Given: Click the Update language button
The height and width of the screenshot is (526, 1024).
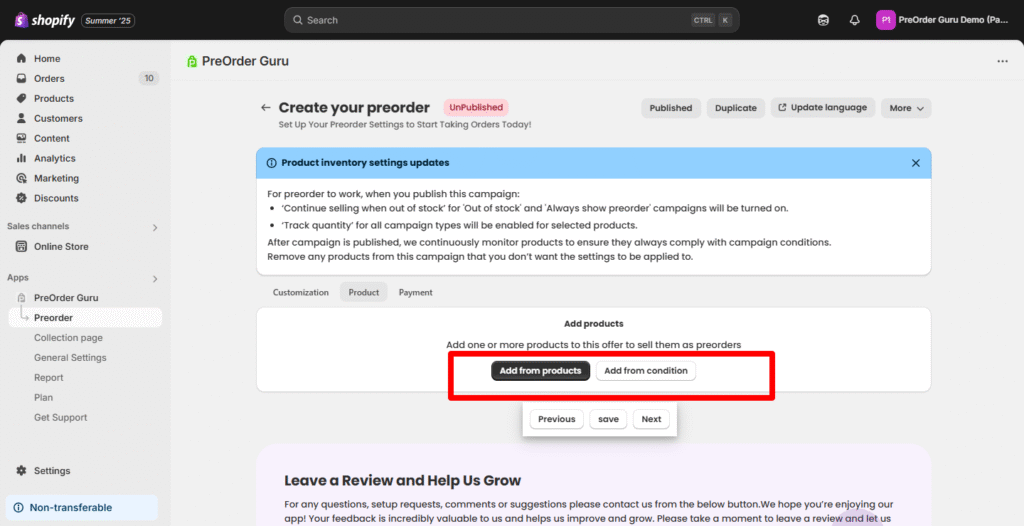Looking at the screenshot, I should click(822, 108).
